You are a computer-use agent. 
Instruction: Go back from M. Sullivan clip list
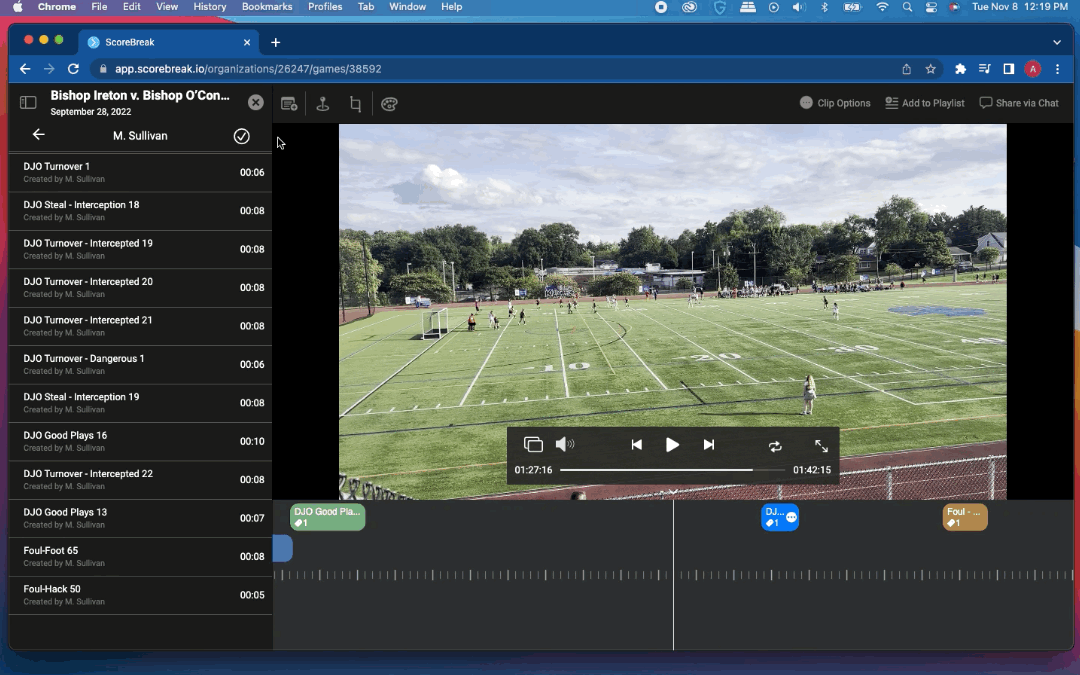[x=39, y=135]
